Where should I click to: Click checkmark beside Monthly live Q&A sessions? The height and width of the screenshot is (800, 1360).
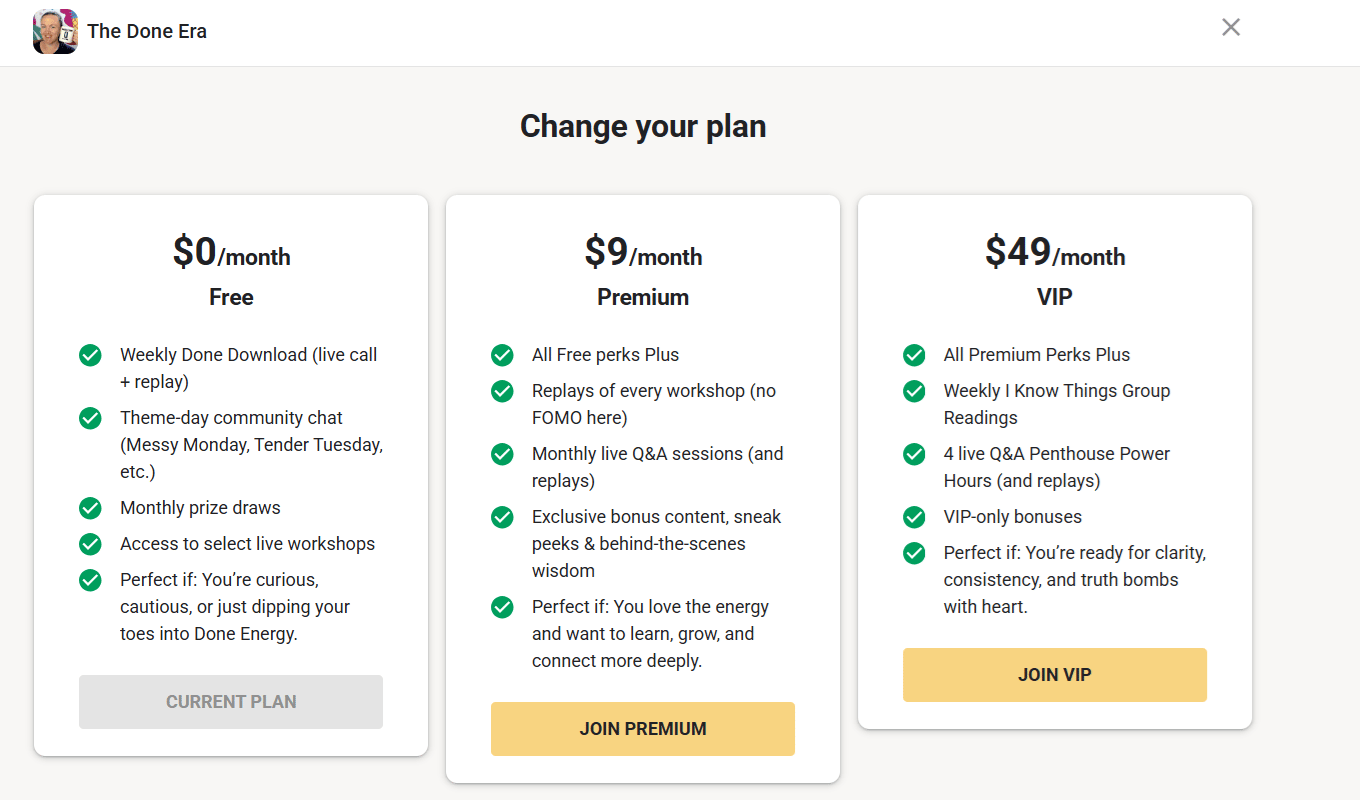502,454
